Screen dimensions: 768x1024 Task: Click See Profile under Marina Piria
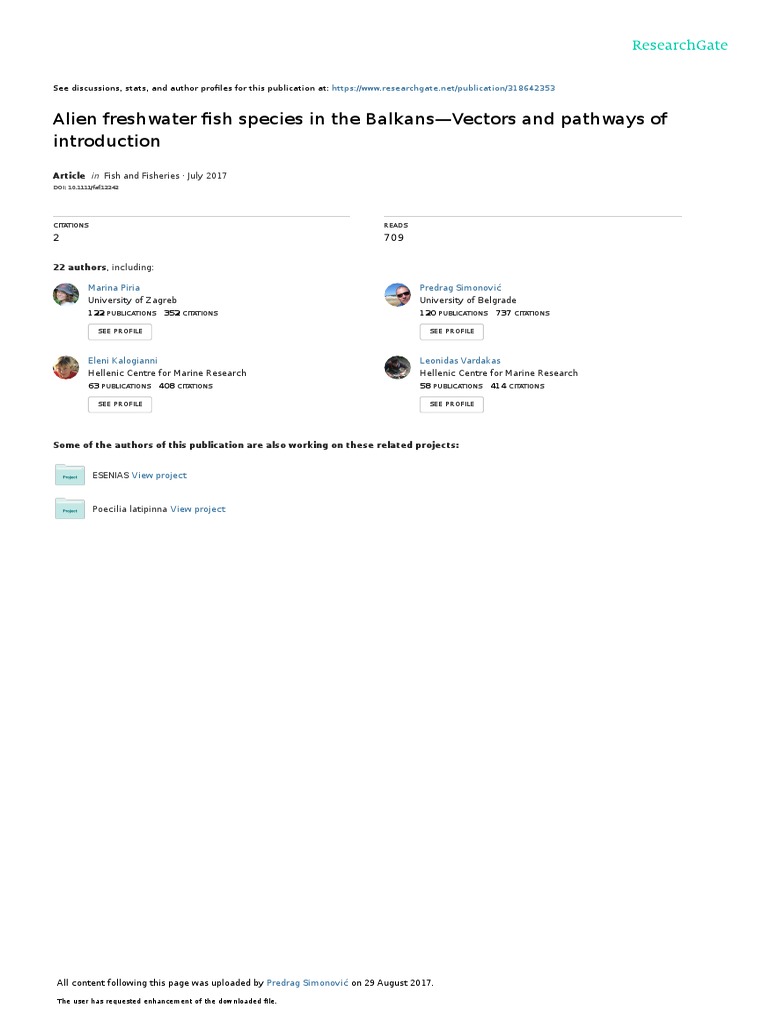click(120, 332)
